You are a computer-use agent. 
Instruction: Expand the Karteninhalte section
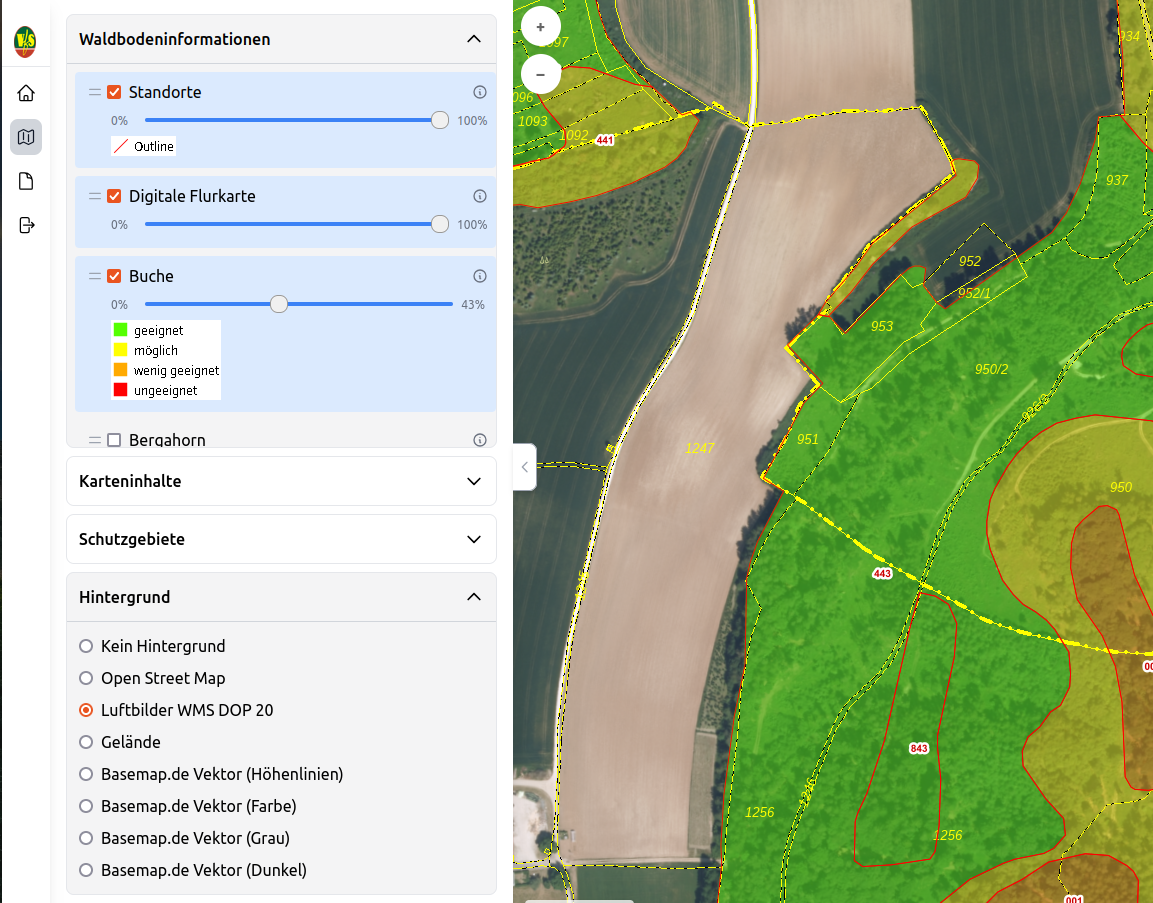[474, 481]
